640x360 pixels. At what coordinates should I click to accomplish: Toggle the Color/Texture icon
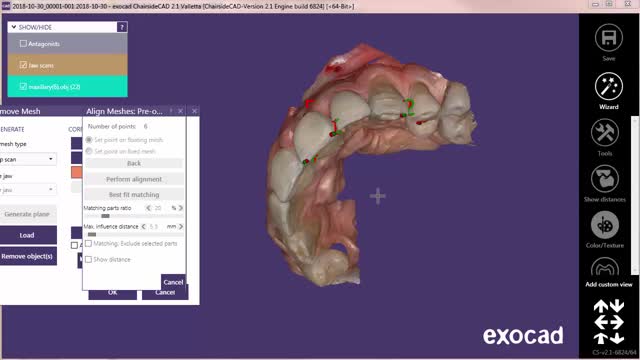click(x=604, y=225)
